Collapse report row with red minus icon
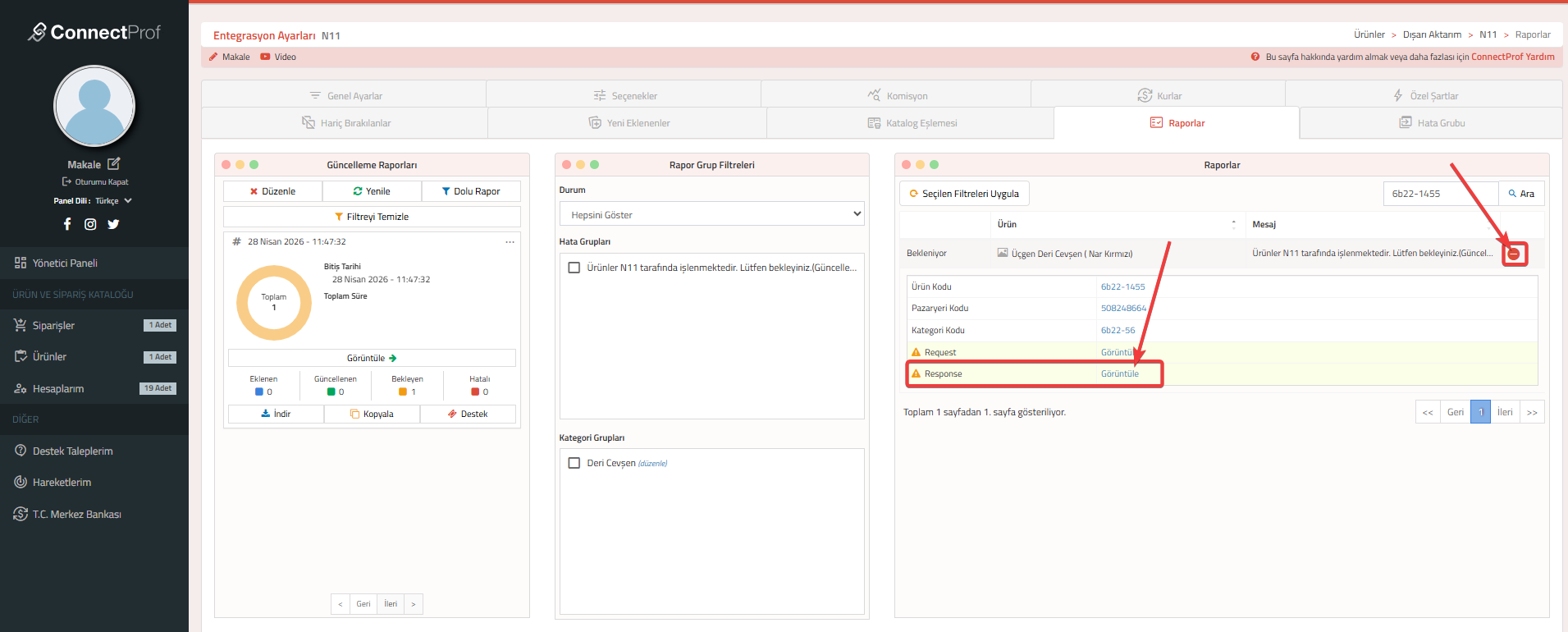The height and width of the screenshot is (632, 1568). [x=1514, y=254]
